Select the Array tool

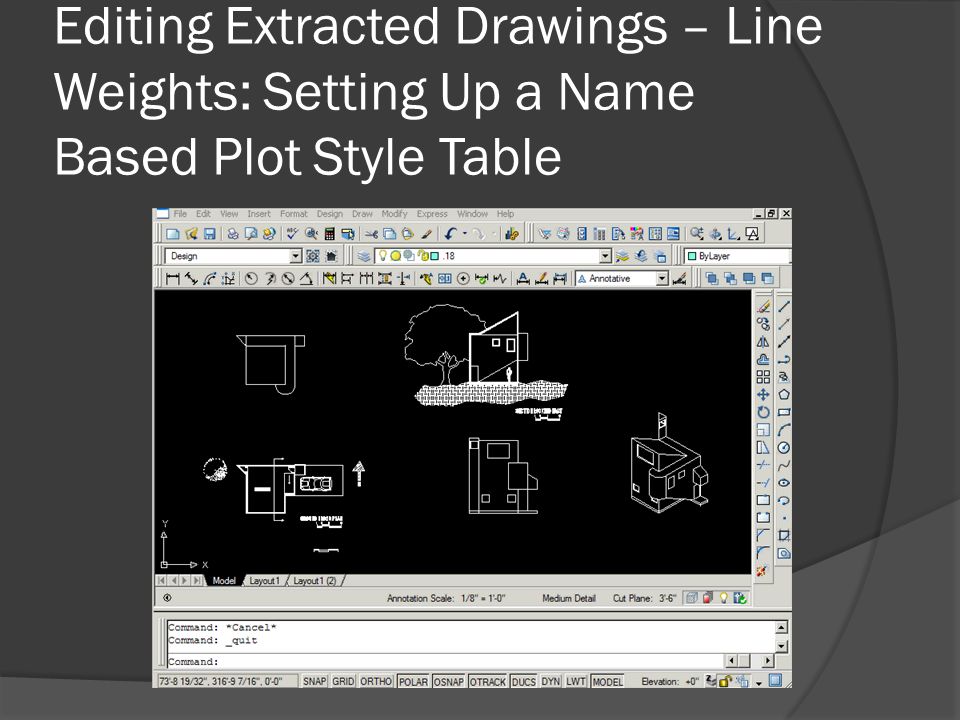[763, 377]
